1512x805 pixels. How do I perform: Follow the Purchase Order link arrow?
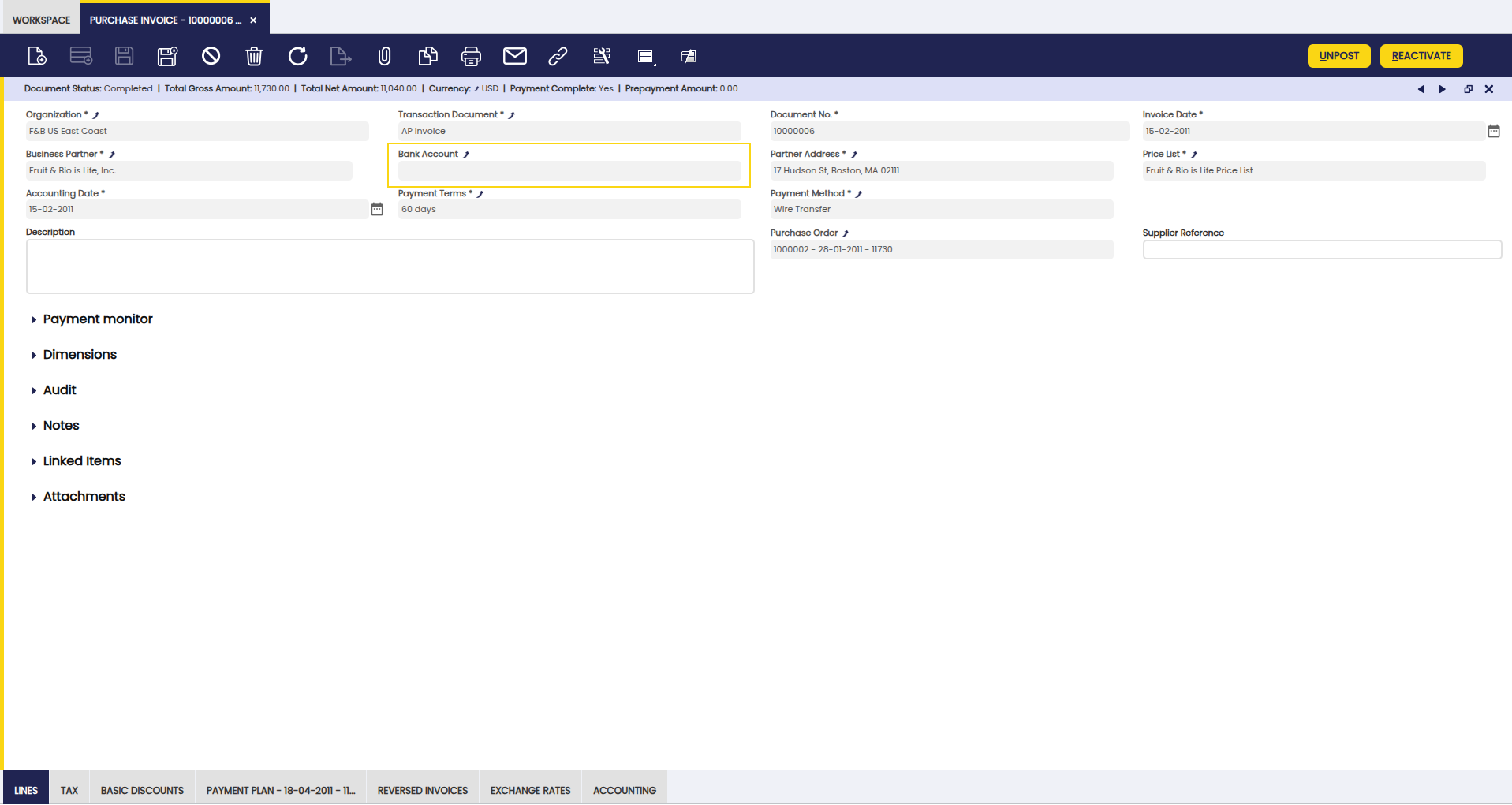845,233
